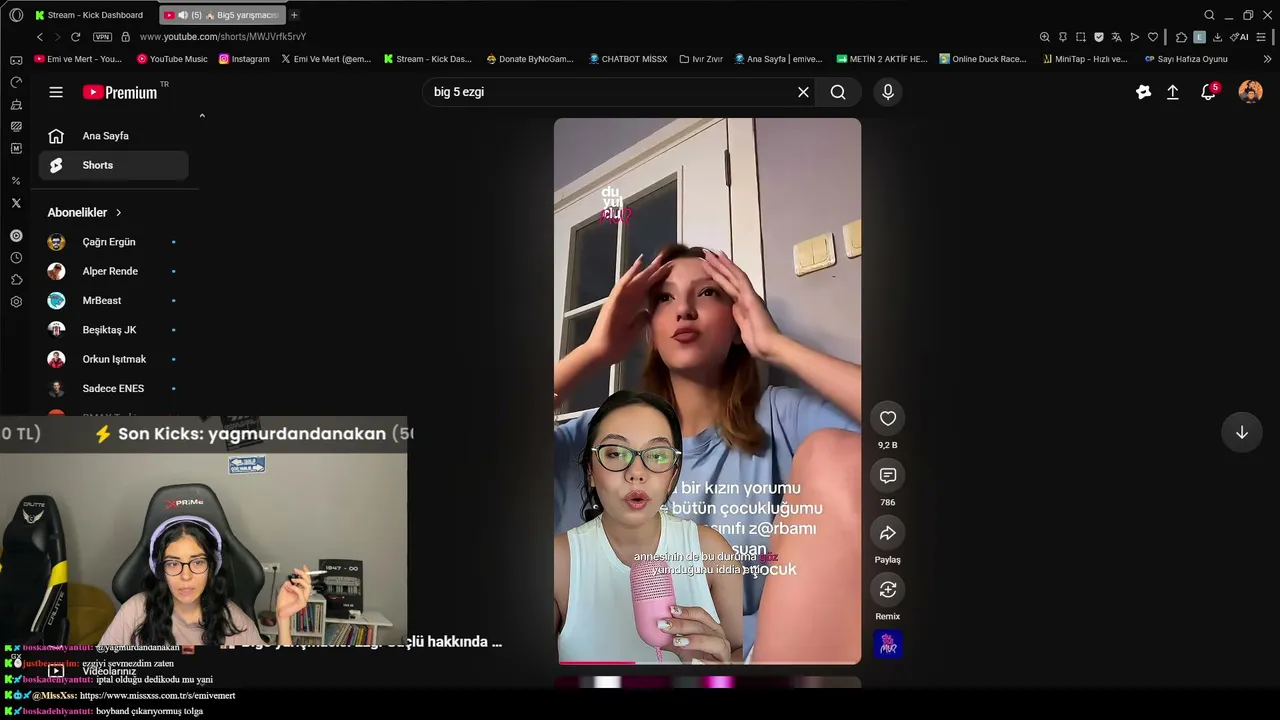Image resolution: width=1280 pixels, height=720 pixels.
Task: Share the Short with Paylaş button
Action: [x=888, y=533]
